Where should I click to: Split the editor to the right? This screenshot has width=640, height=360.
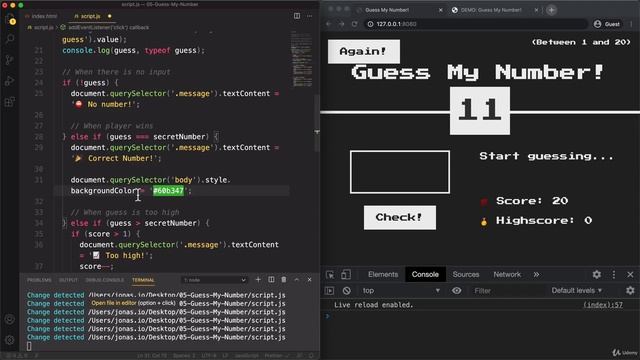[297, 16]
